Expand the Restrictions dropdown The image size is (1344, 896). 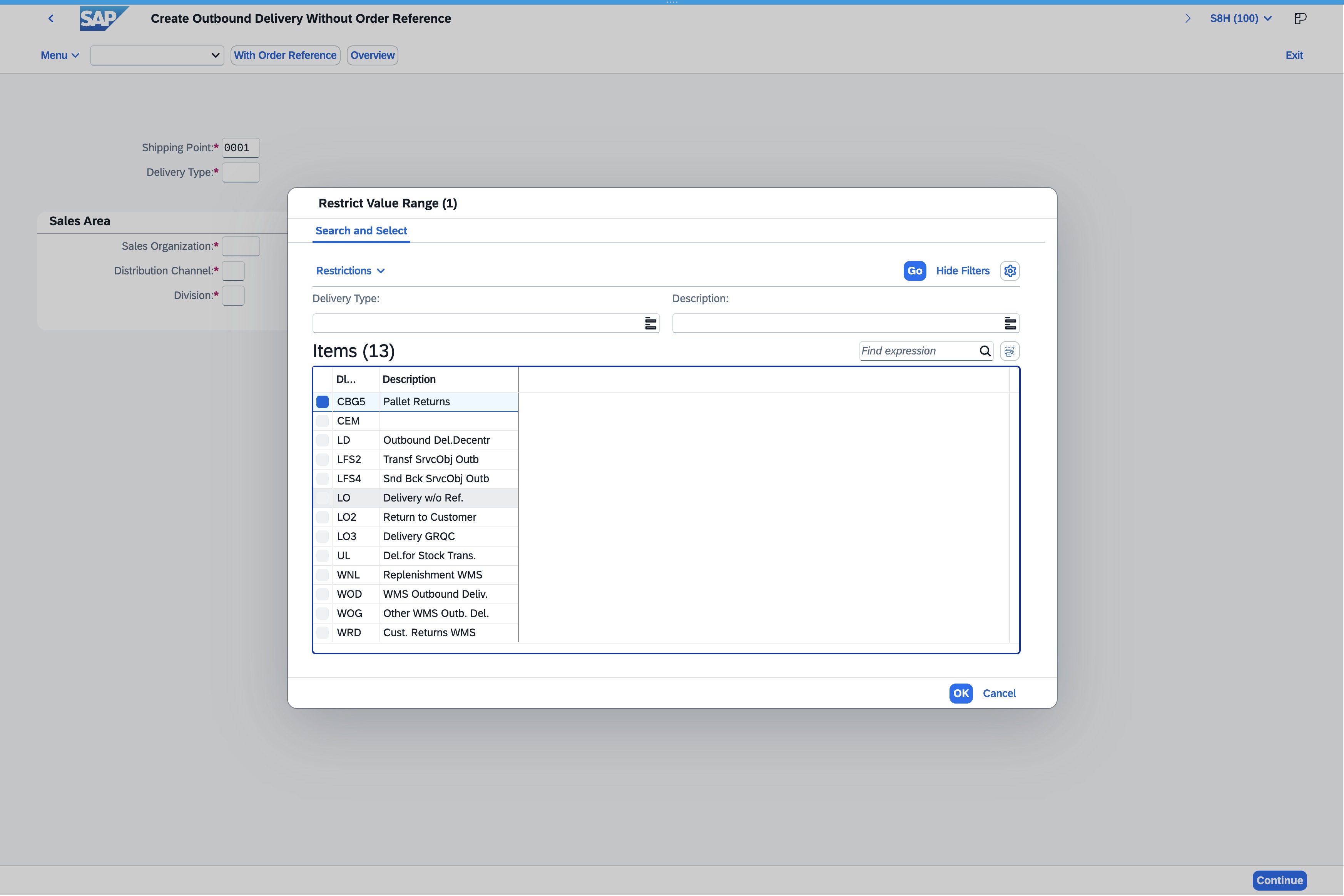click(x=350, y=271)
